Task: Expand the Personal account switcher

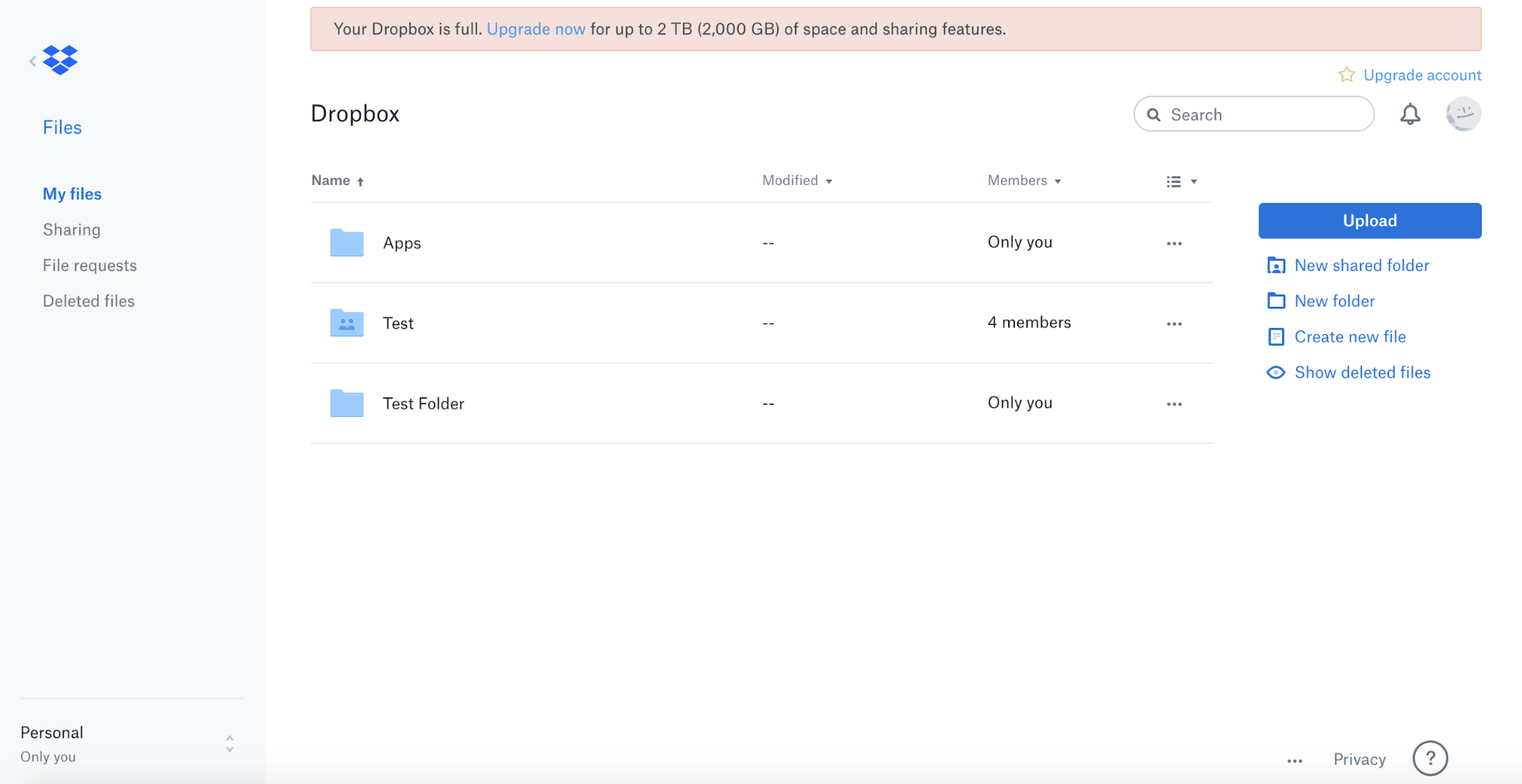Action: point(229,744)
